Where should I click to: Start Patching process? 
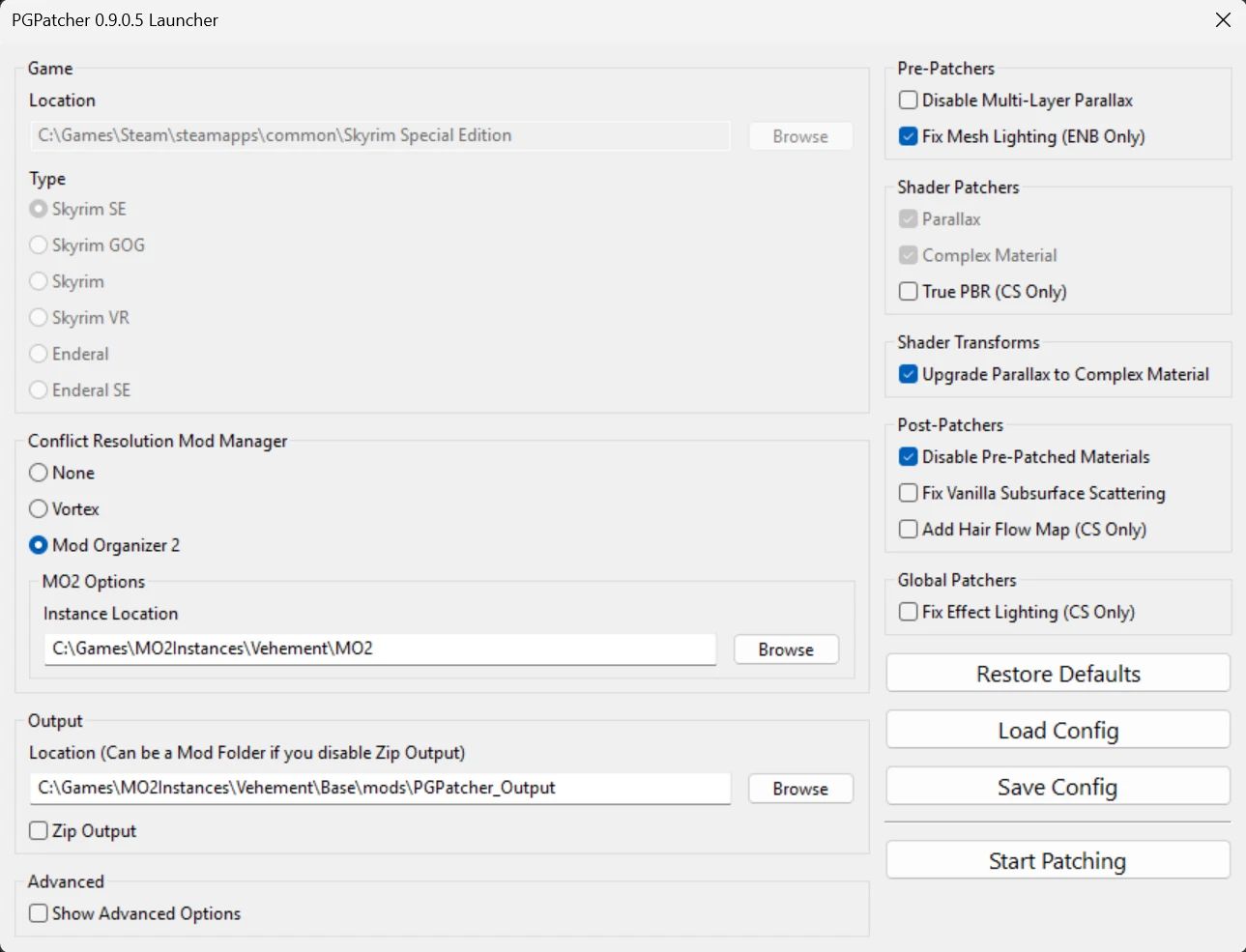click(1058, 860)
